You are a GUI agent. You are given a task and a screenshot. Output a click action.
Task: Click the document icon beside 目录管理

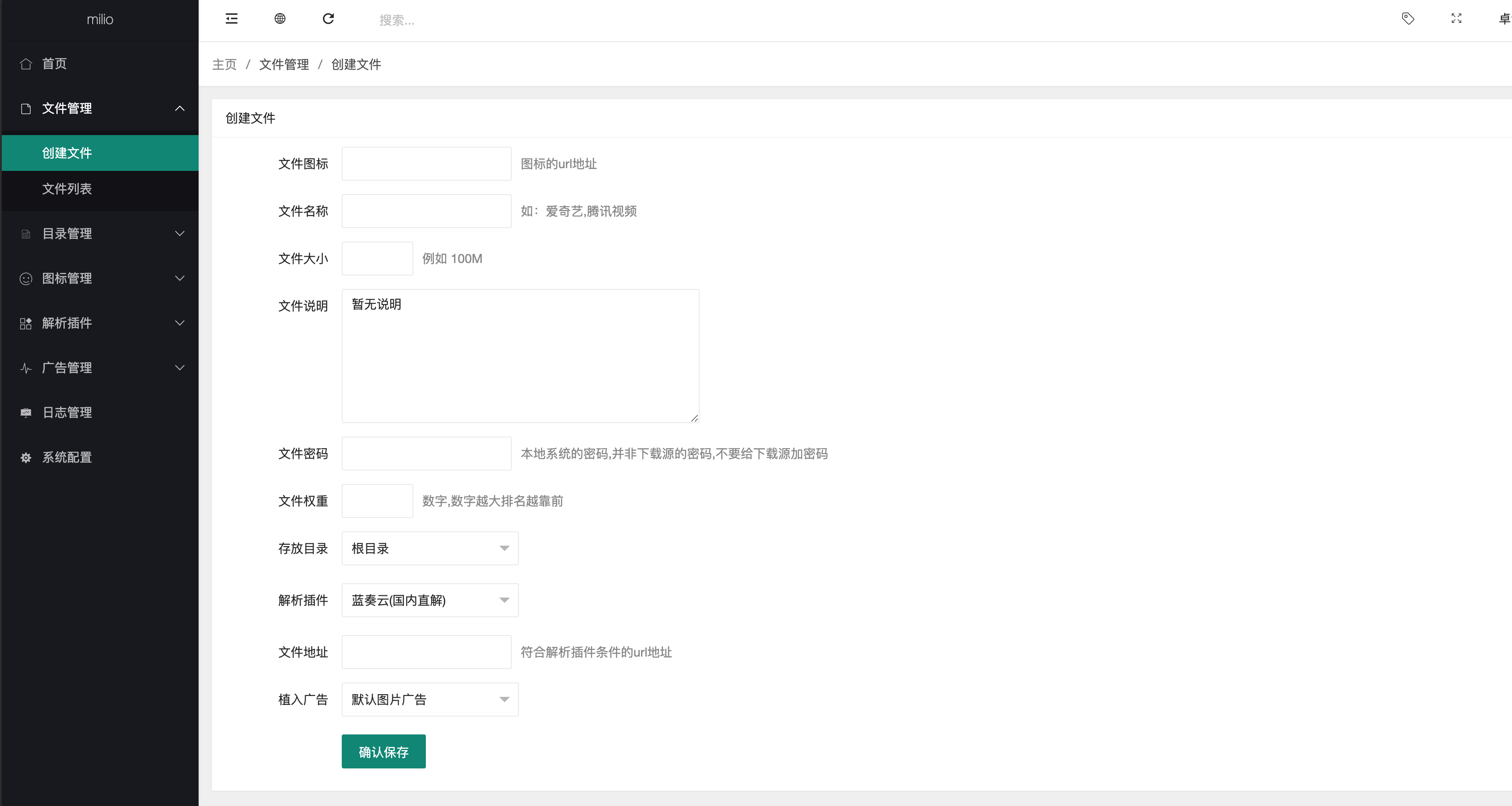click(26, 233)
